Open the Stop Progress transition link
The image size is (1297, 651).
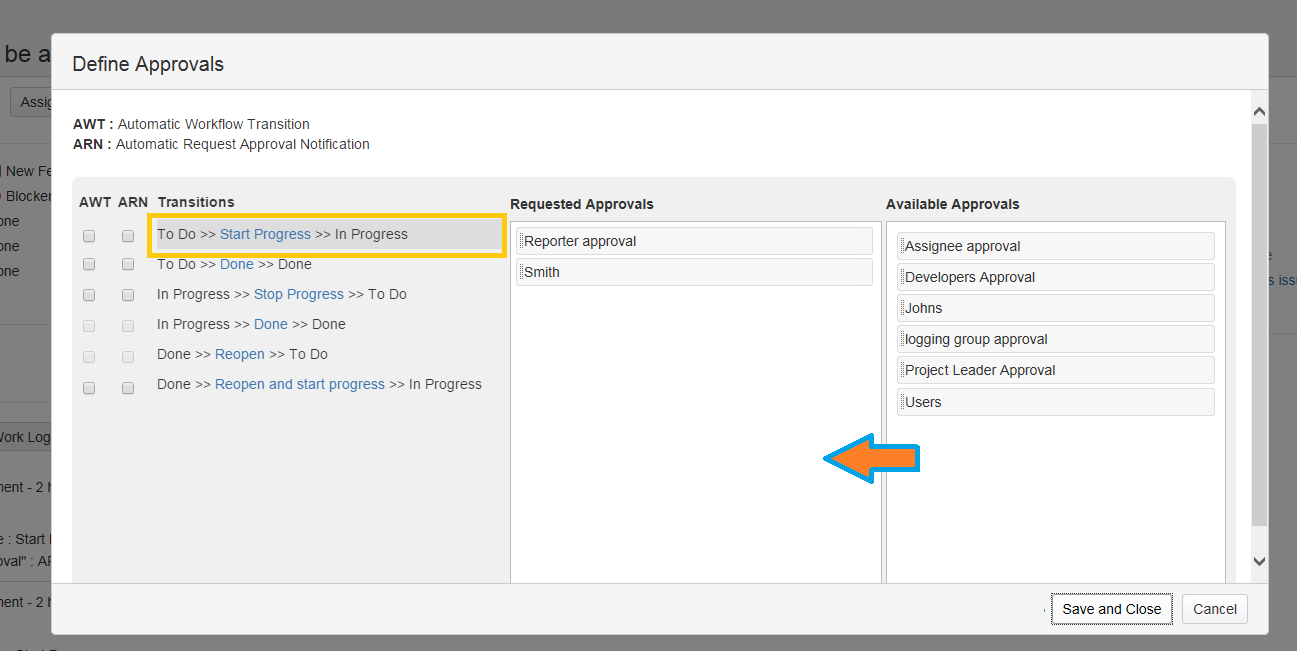[x=299, y=294]
